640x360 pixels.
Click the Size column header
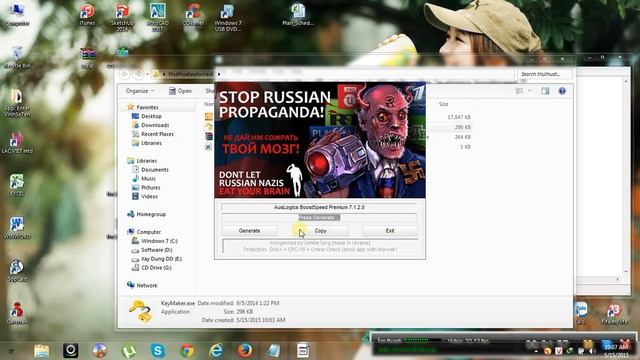click(443, 104)
